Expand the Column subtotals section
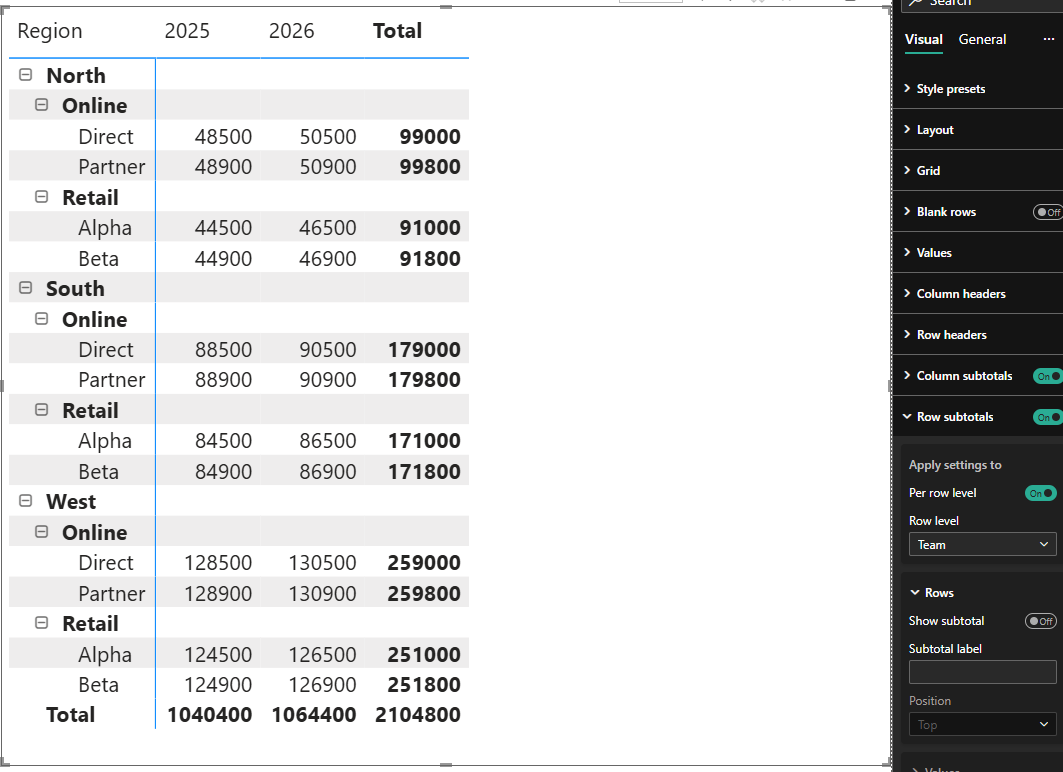1063x772 pixels. coord(964,375)
